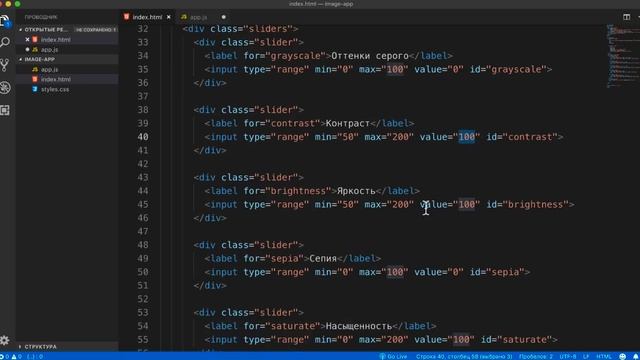Click line number 40 in gutter
The image size is (640, 360).
pos(143,137)
